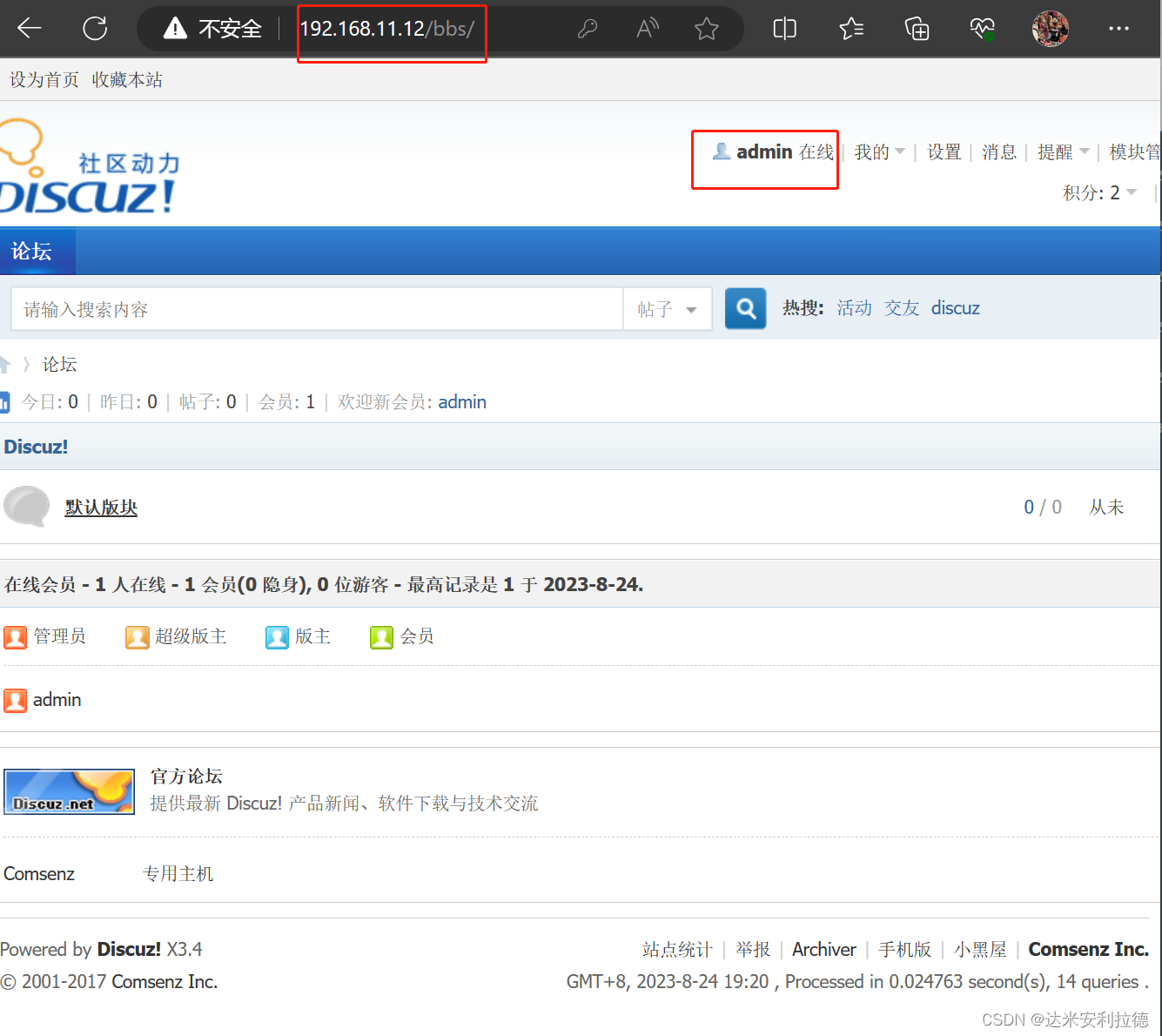The image size is (1162, 1036).
Task: Click Powered by Discuz! footer link
Action: tap(129, 949)
